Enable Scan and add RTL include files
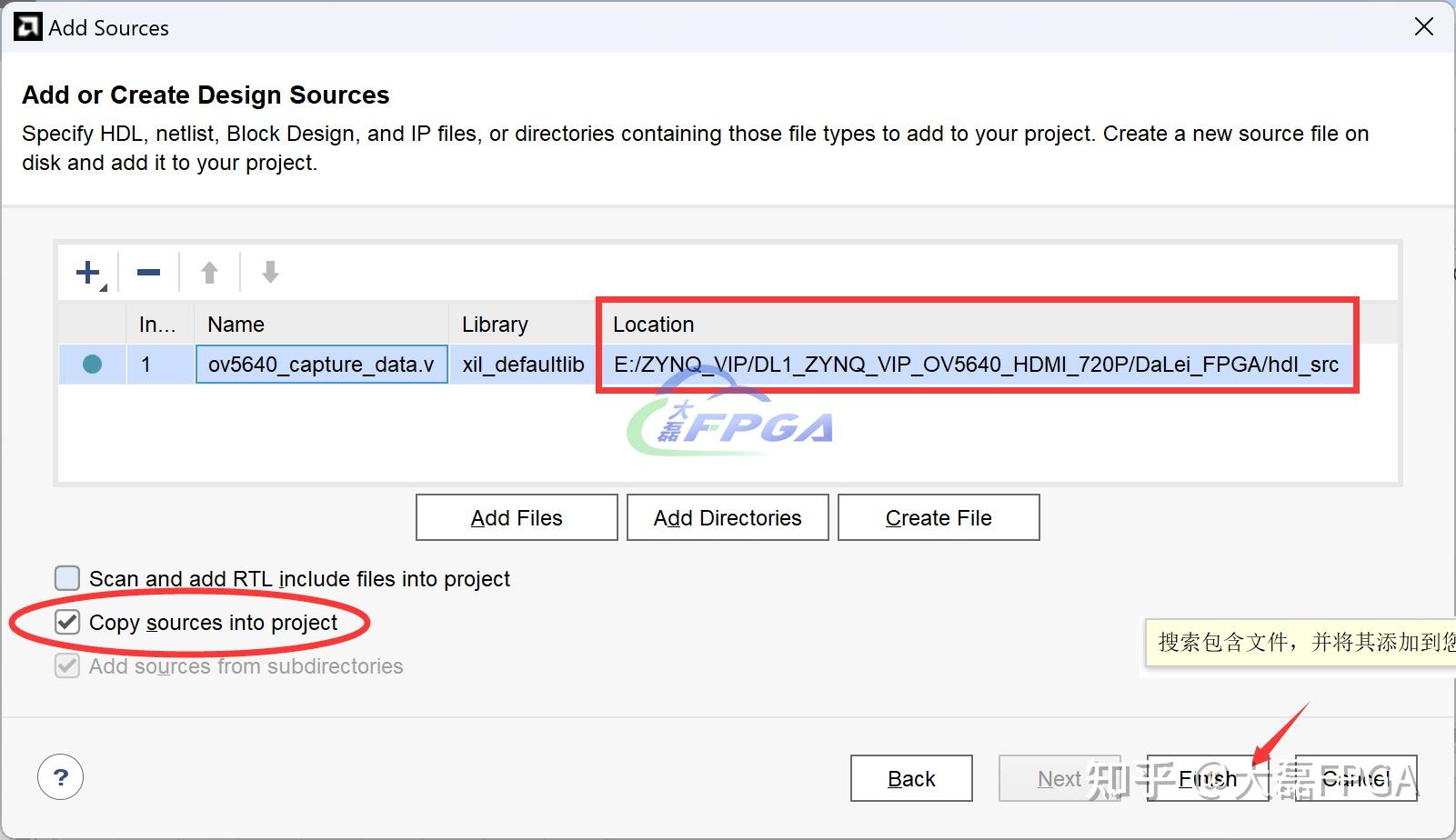This screenshot has width=1456, height=840. pos(66,578)
